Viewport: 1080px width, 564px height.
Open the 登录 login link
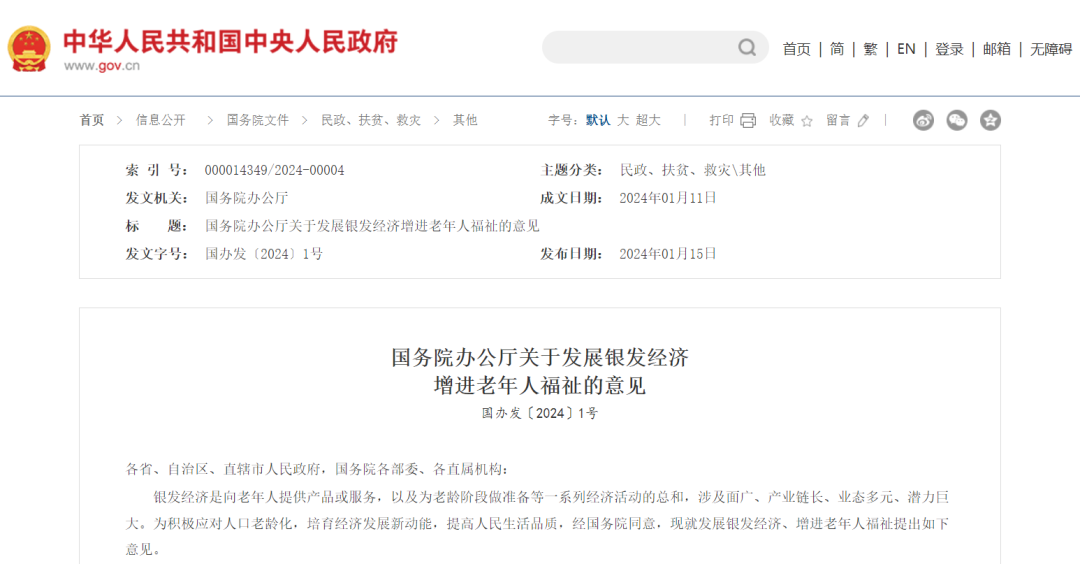[949, 49]
